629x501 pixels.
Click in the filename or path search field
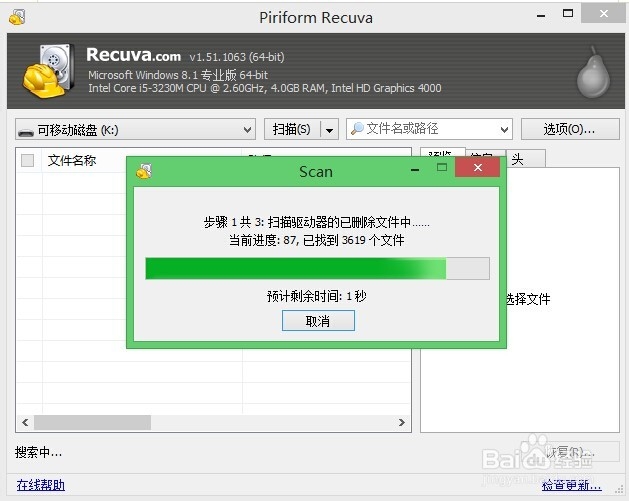[x=429, y=129]
